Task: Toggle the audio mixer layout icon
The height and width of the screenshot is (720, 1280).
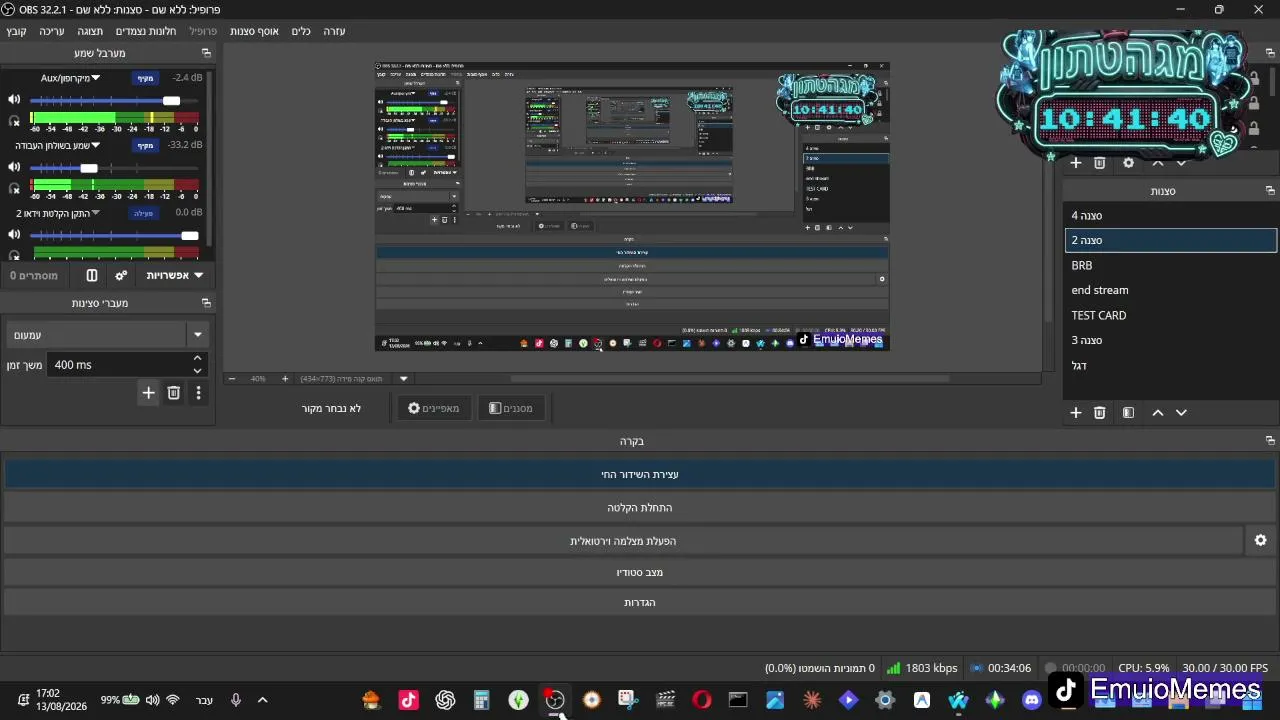Action: point(92,275)
